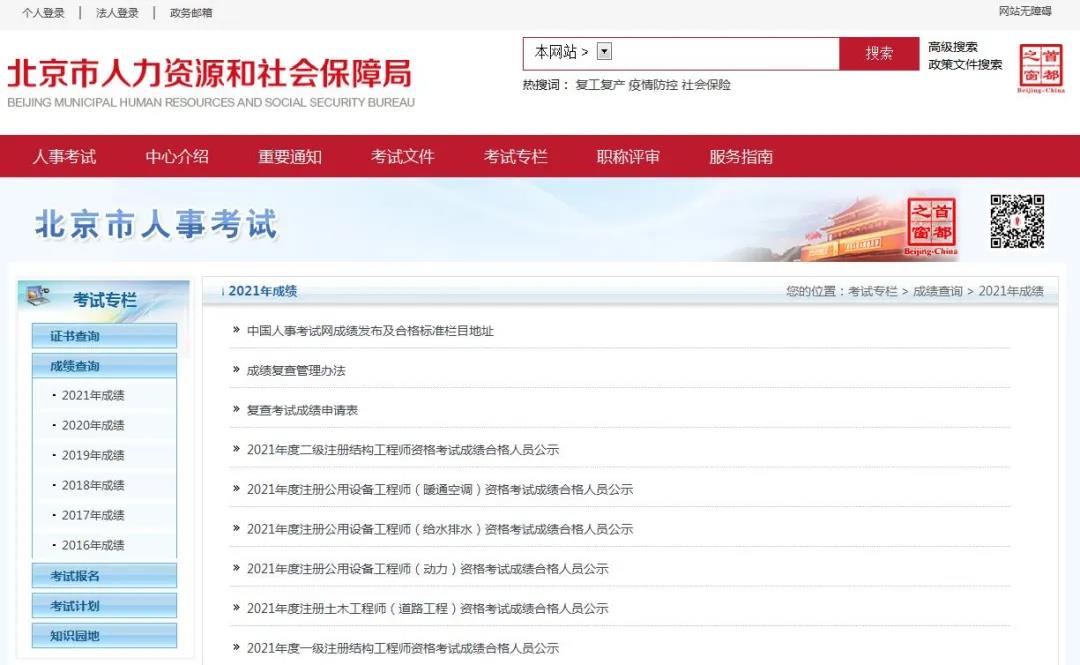Image resolution: width=1080 pixels, height=665 pixels.
Task: Open the 本网站 search scope dropdown
Action: click(x=604, y=52)
